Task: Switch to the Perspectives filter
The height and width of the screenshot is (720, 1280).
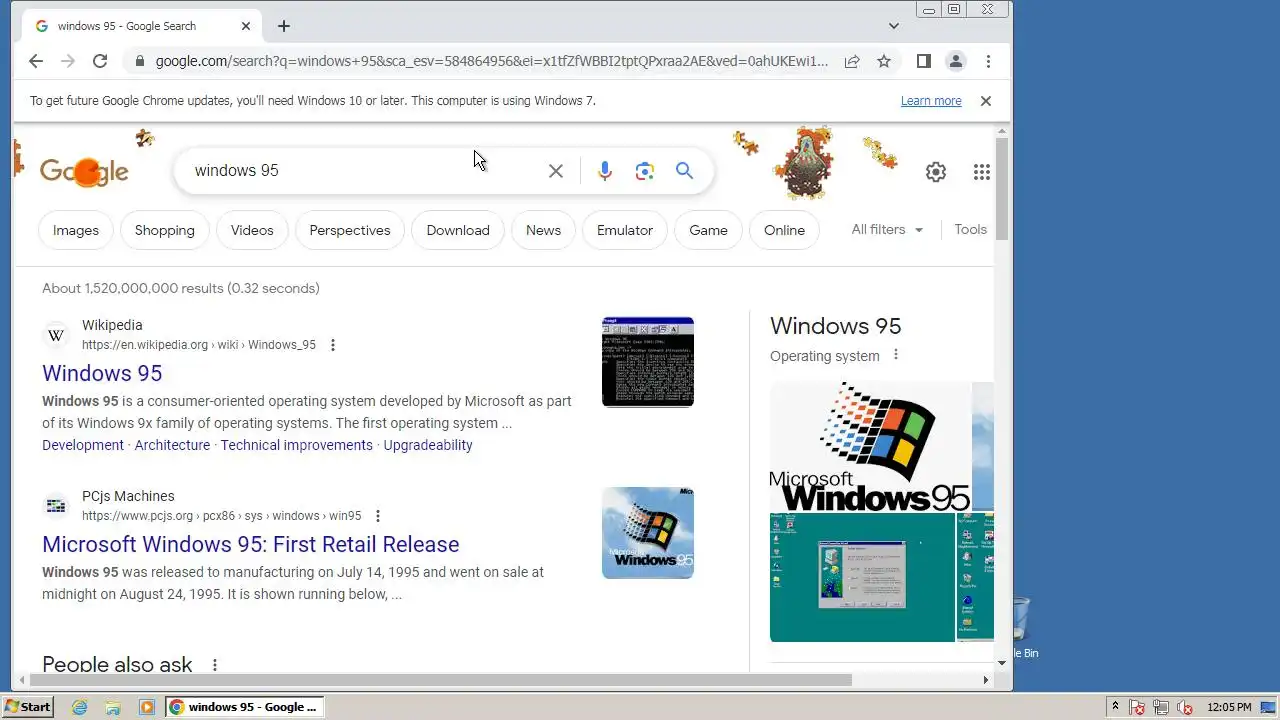Action: 350,230
